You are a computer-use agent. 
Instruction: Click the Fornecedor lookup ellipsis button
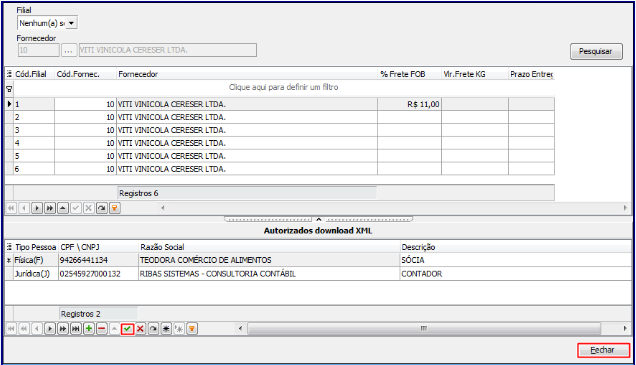[69, 50]
